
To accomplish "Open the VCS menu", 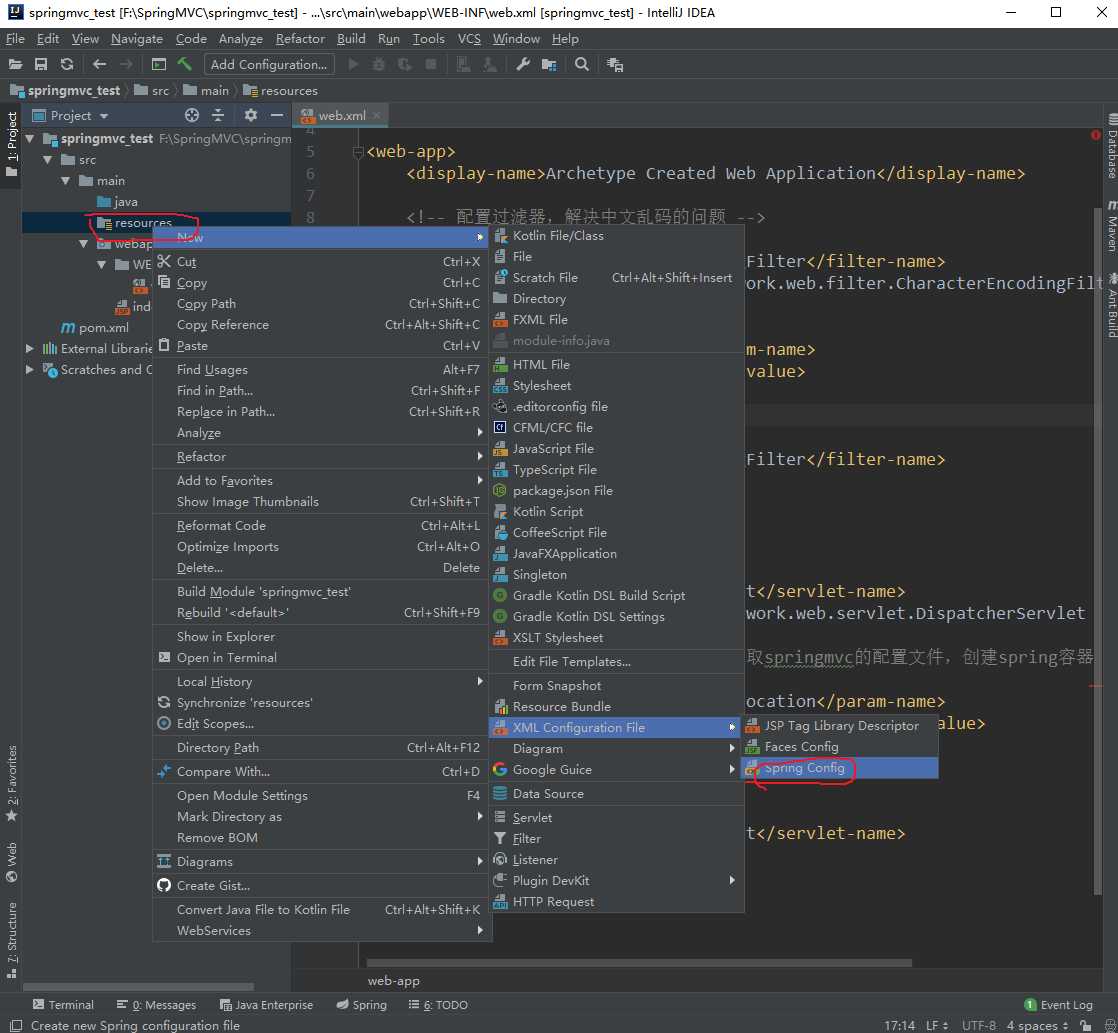I will [469, 38].
